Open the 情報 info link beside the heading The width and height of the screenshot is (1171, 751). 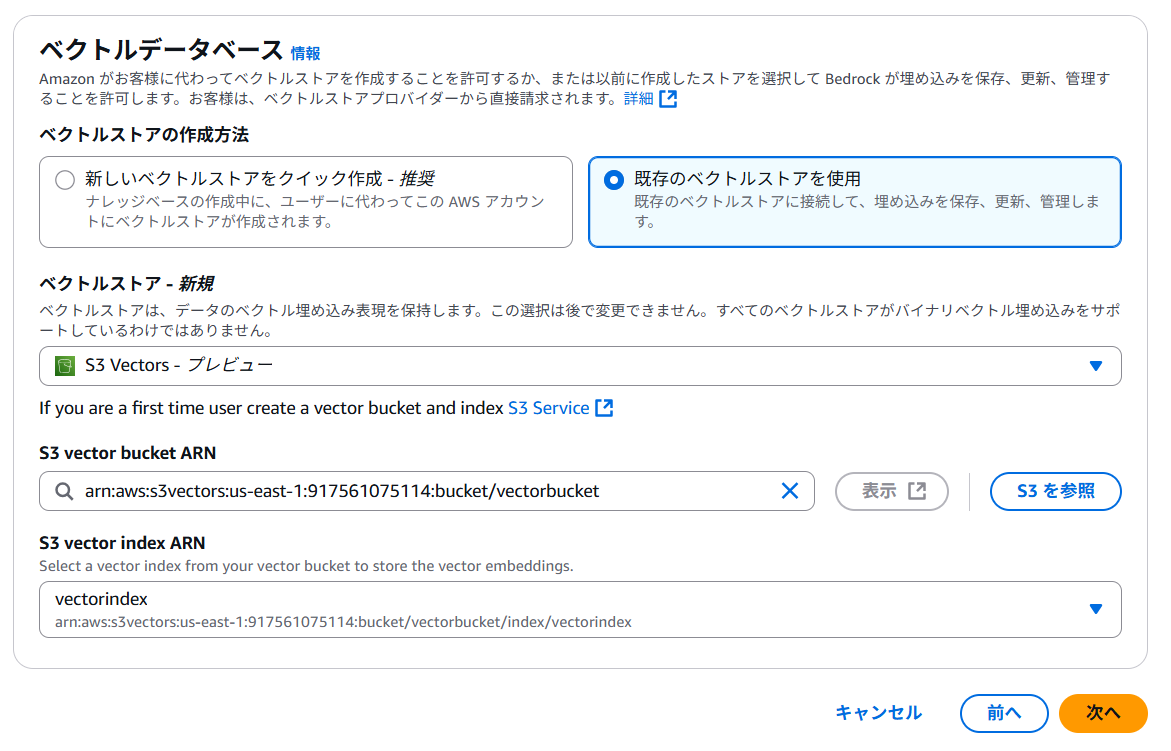305,54
